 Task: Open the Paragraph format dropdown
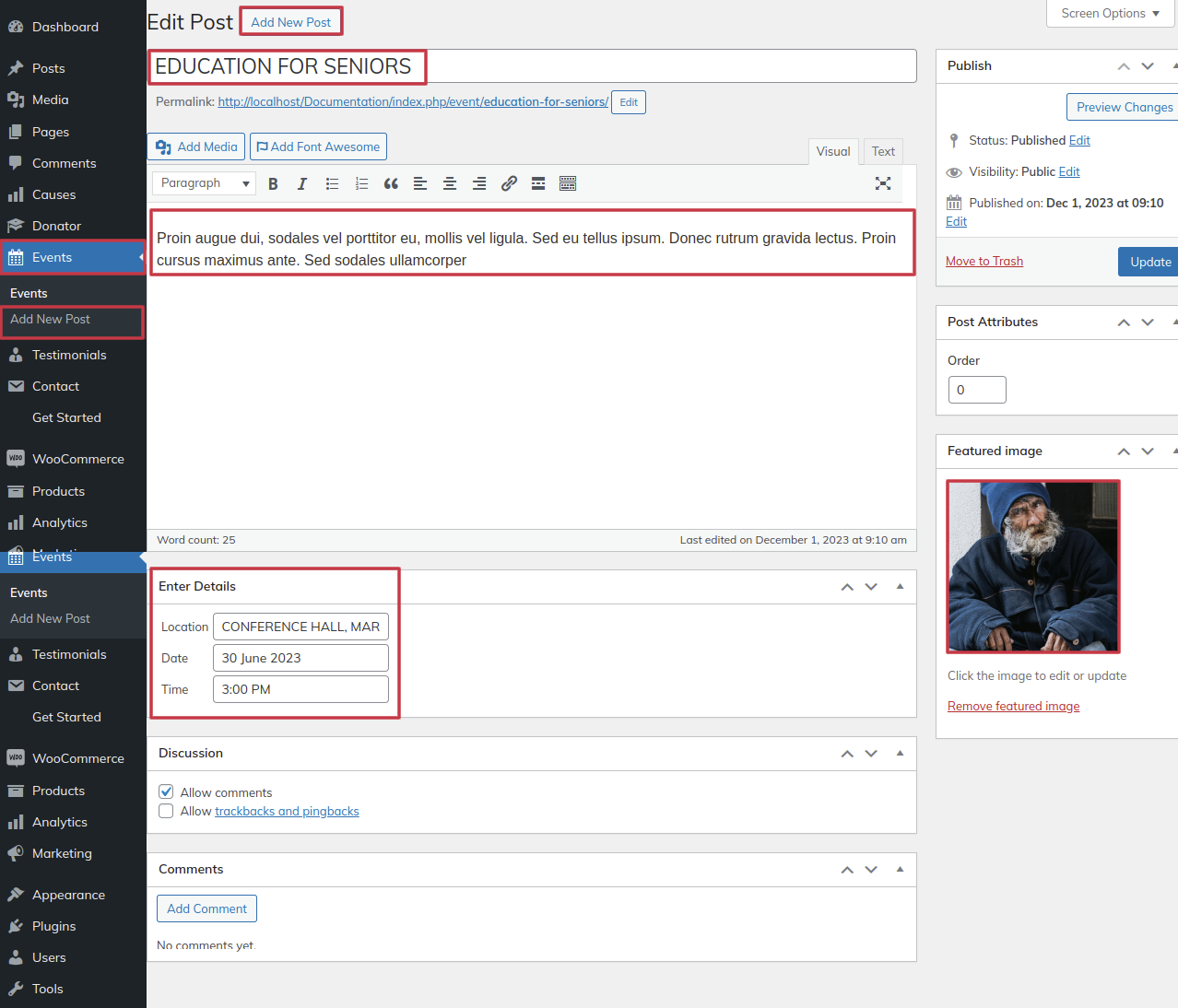(205, 183)
